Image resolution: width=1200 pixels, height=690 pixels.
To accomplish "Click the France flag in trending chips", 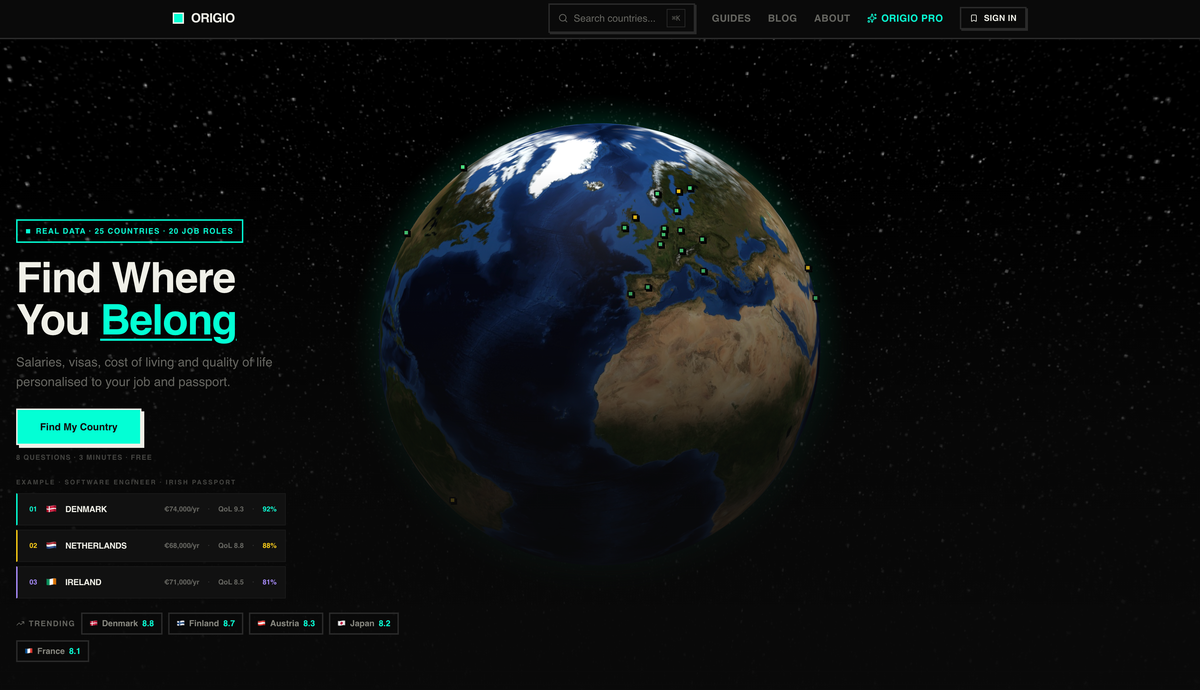I will [29, 651].
